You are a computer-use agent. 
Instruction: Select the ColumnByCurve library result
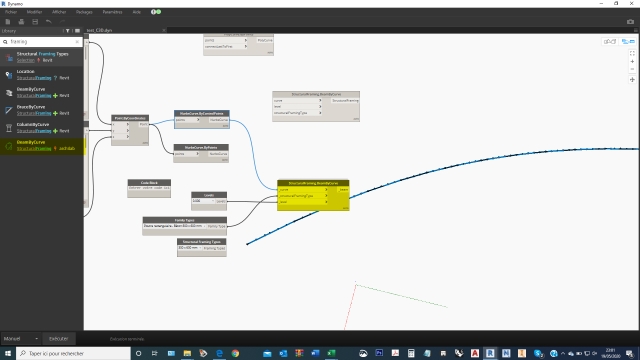click(x=42, y=128)
